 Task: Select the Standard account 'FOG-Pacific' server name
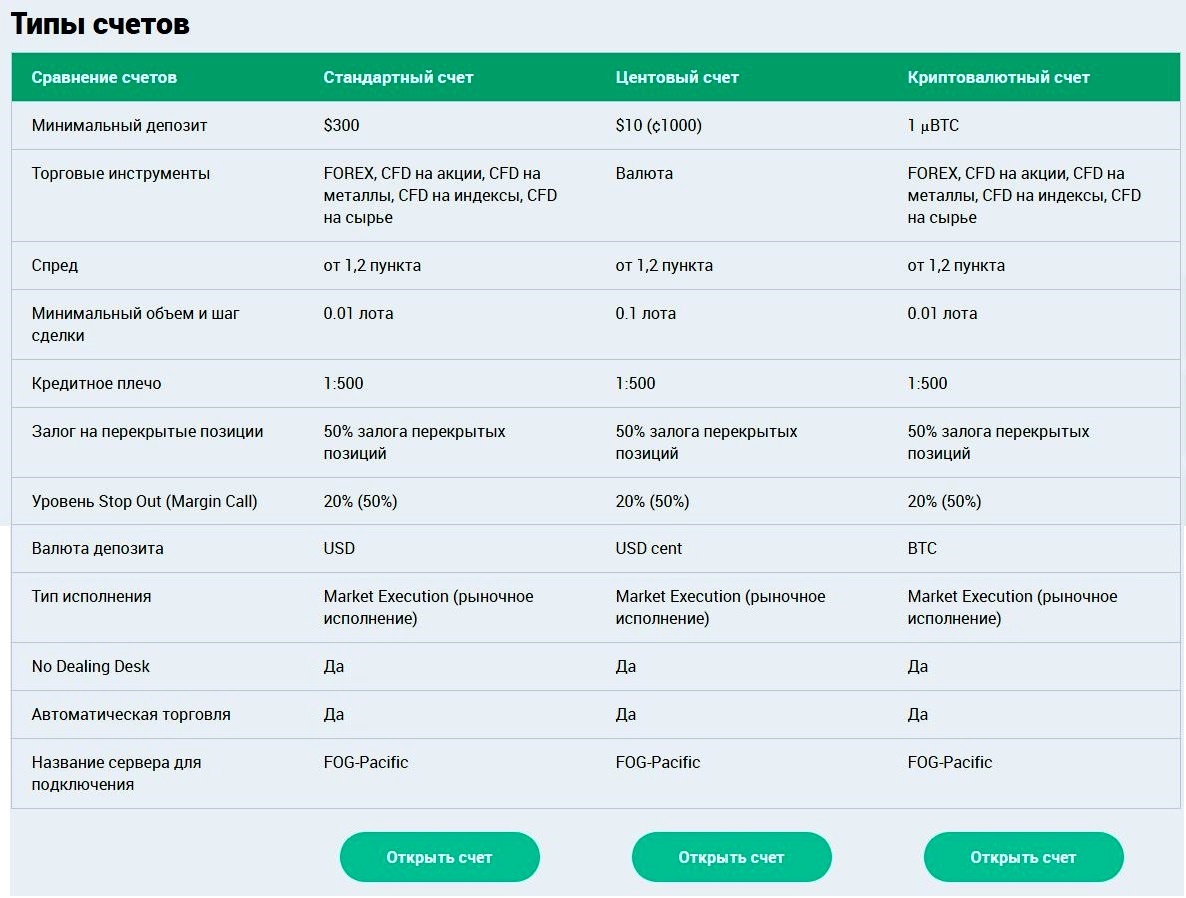(x=366, y=763)
